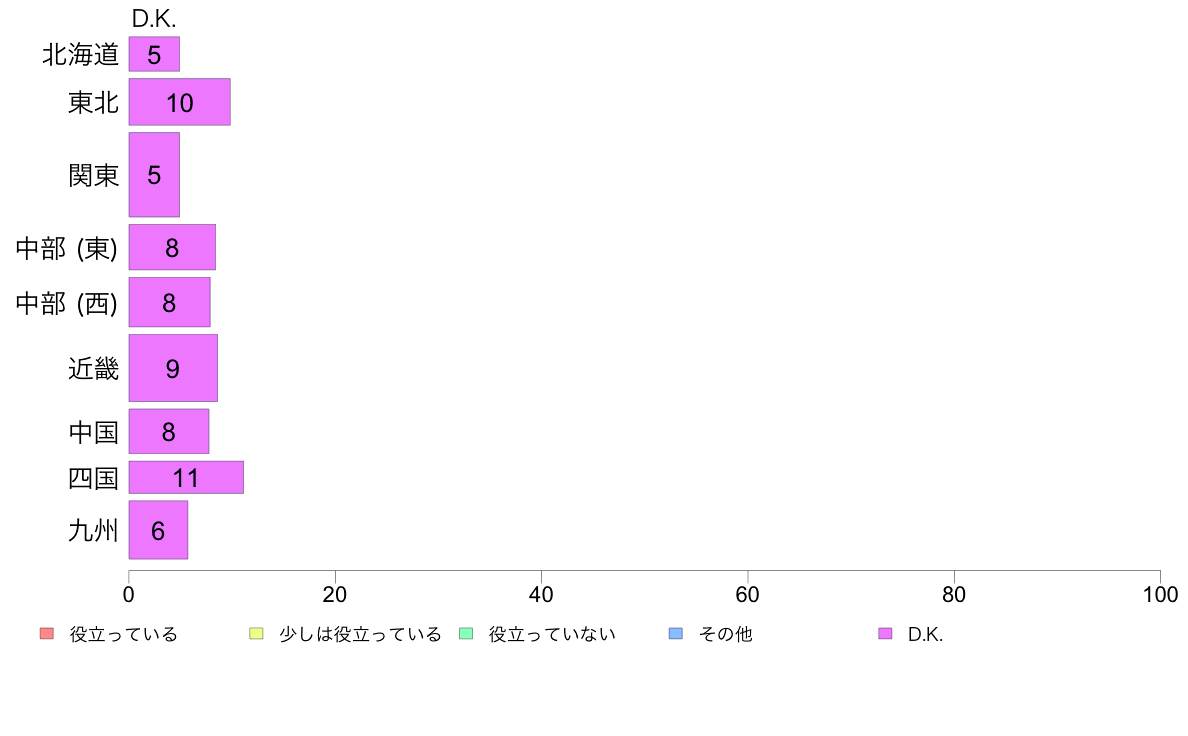The width and height of the screenshot is (1188, 736).
Task: Click the 役立っている legend text
Action: 123,634
